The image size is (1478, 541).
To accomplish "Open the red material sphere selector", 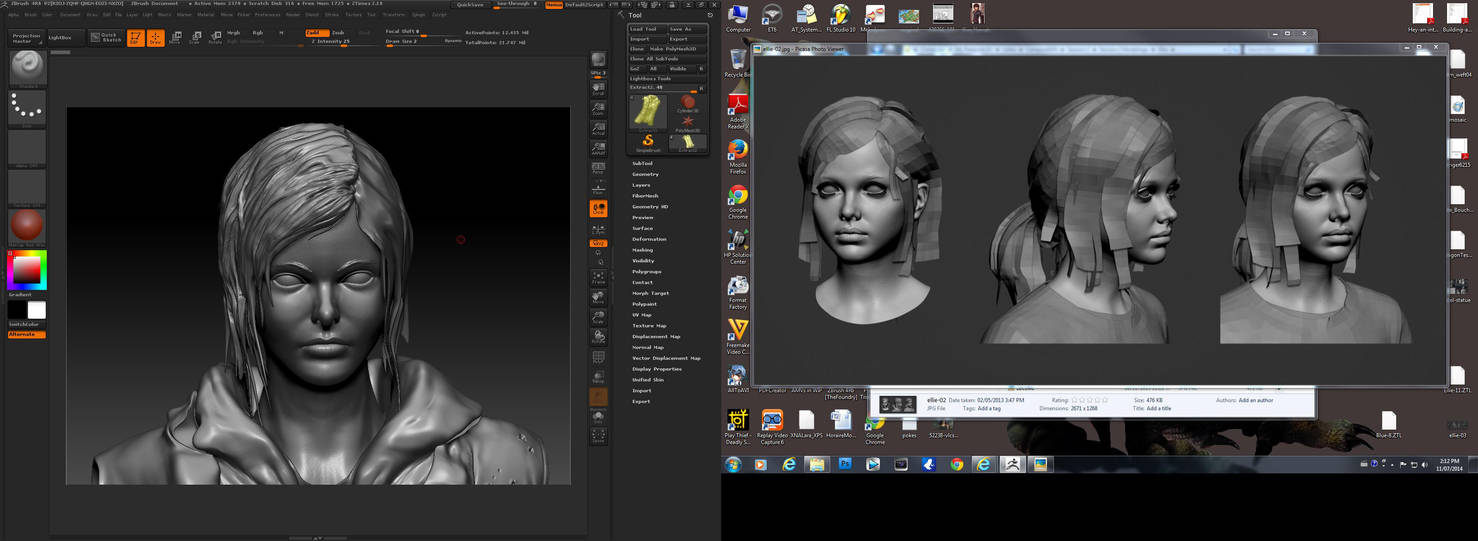I will coord(27,227).
